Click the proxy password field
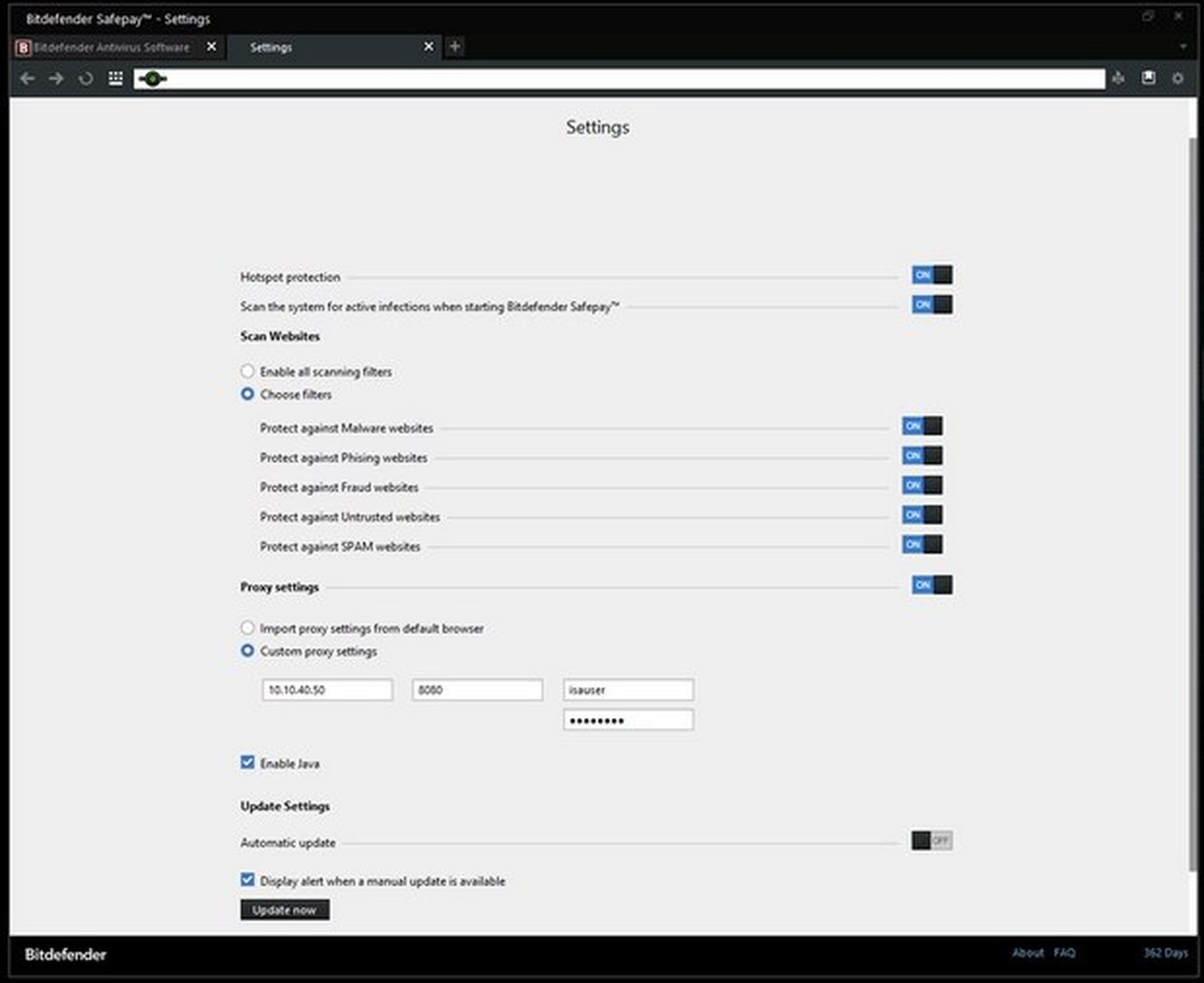Screen dimensions: 1204x983 coord(628,720)
